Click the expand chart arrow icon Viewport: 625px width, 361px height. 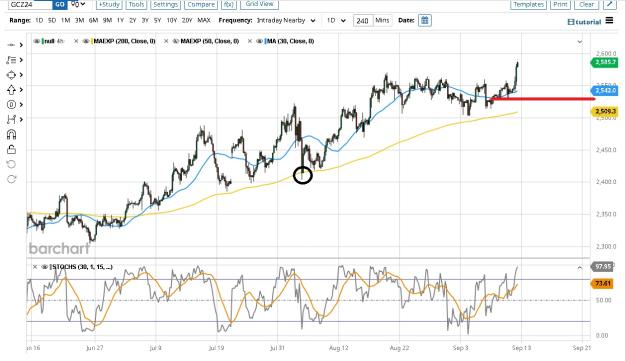(609, 4)
